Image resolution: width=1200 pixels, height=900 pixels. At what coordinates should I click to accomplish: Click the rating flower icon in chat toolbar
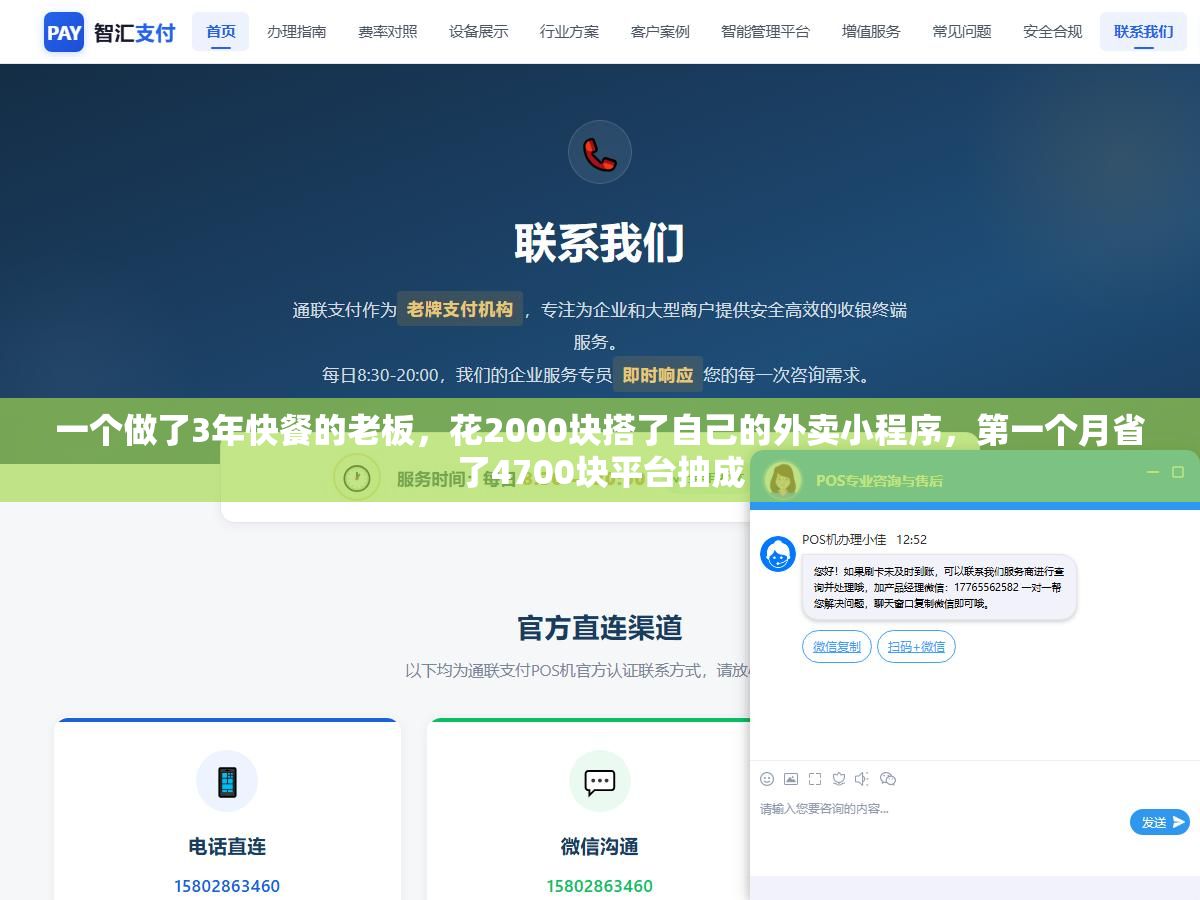tap(839, 779)
